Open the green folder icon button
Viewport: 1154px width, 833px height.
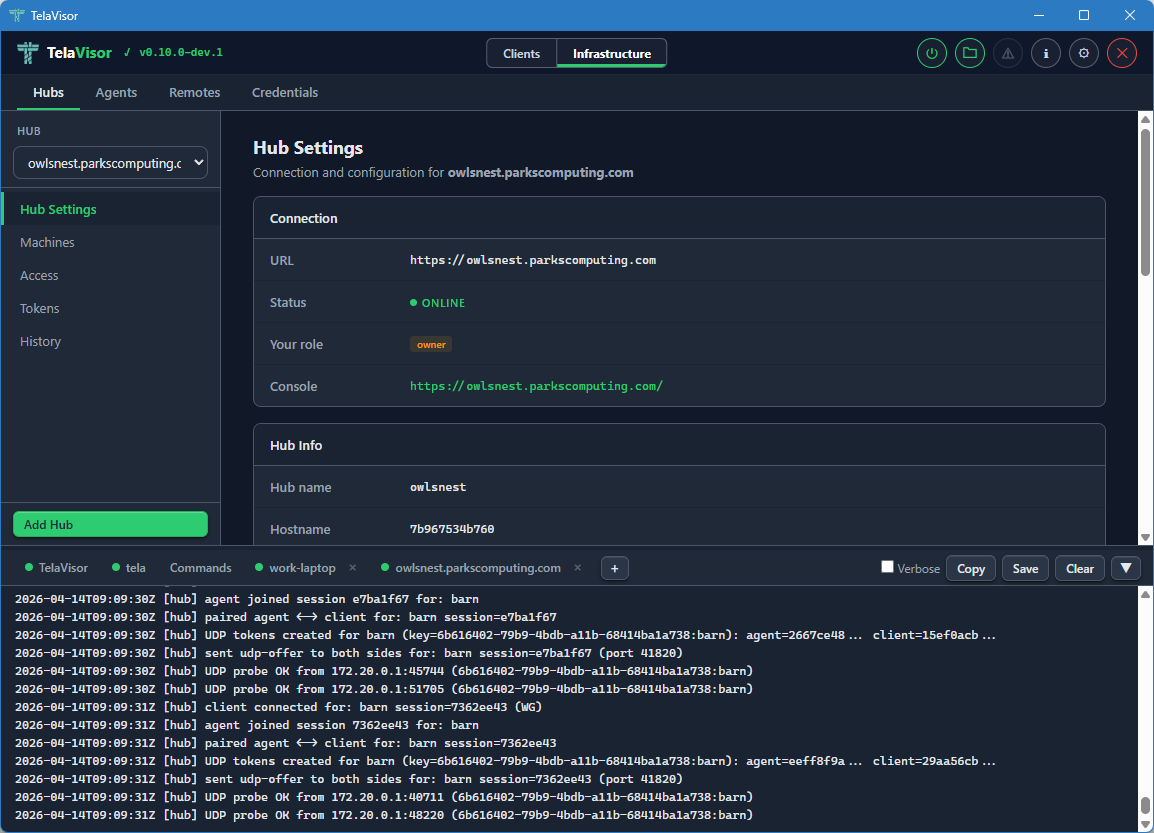[x=970, y=54]
